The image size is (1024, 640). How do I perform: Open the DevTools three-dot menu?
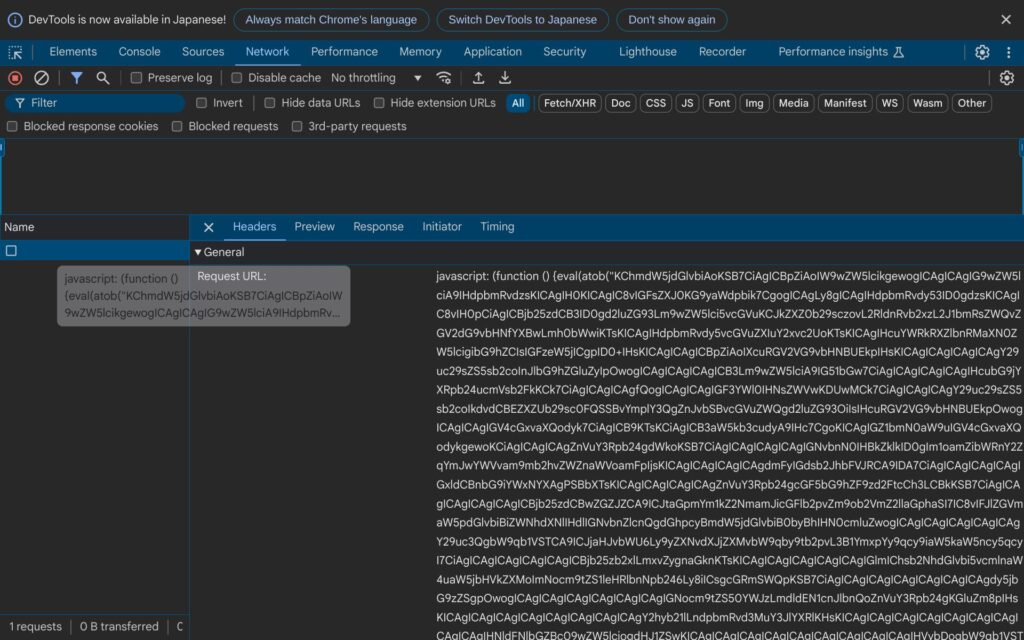(1006, 52)
